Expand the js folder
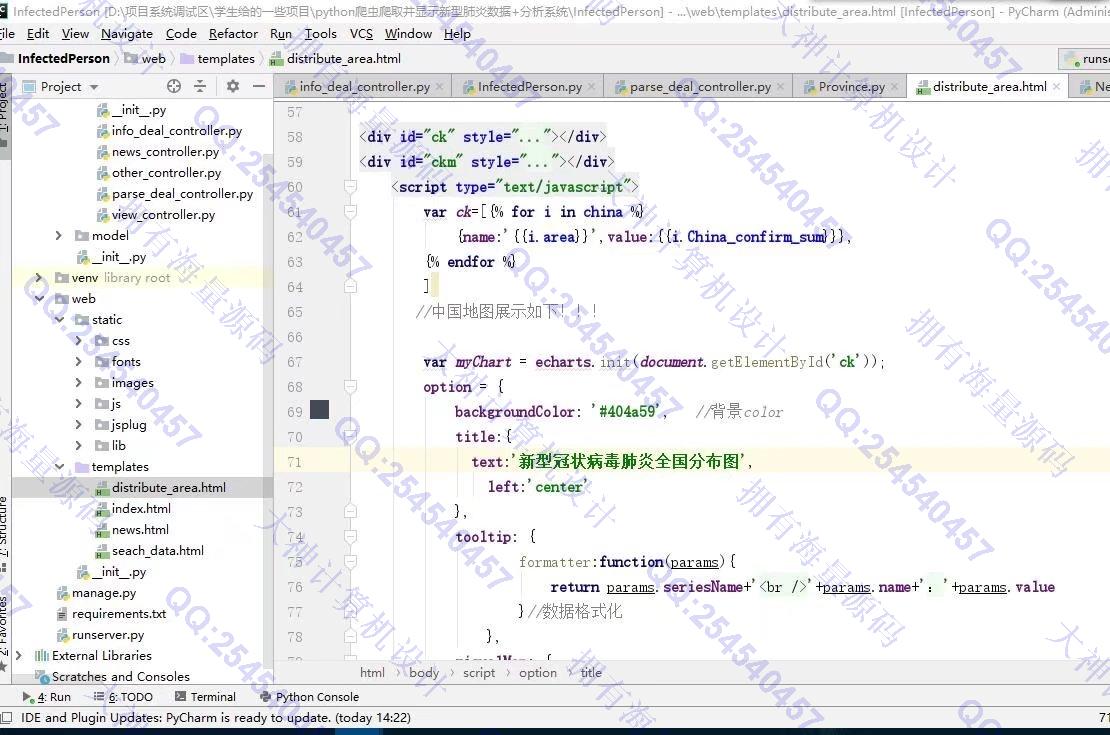1110x735 pixels. click(79, 404)
